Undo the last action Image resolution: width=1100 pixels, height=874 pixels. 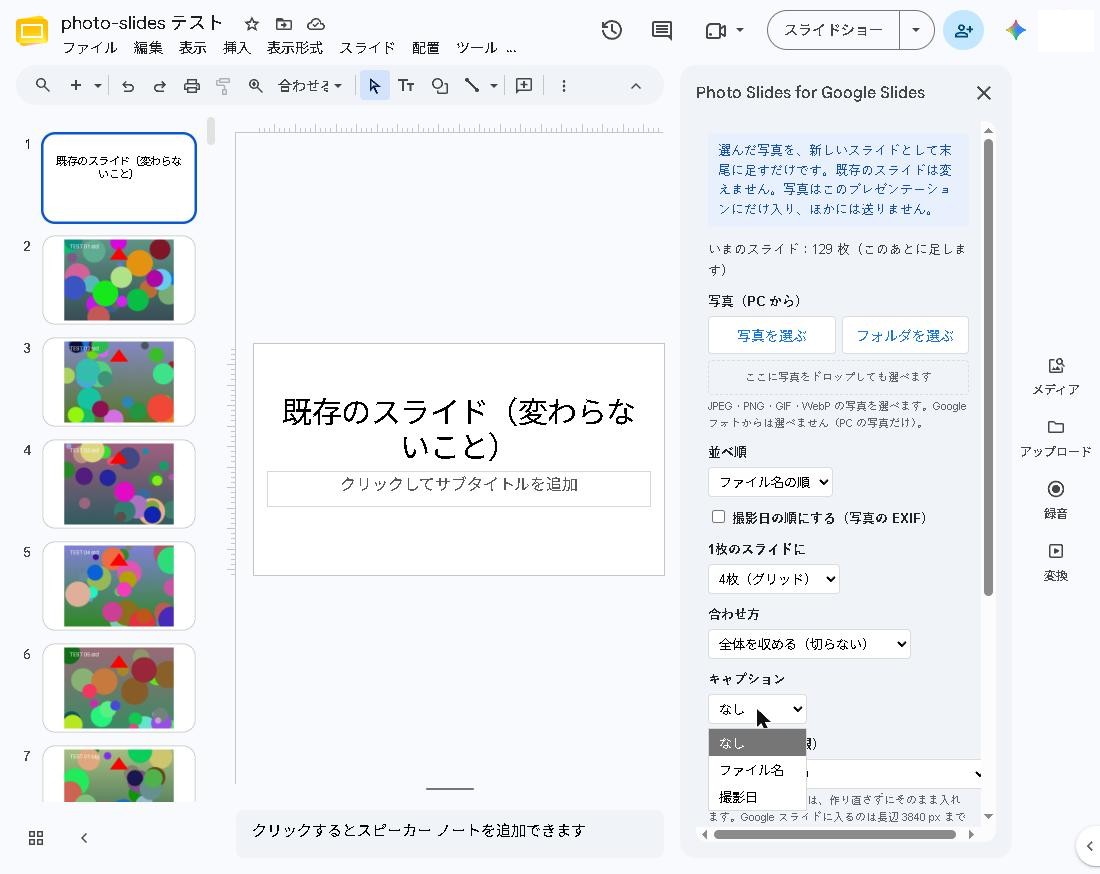(x=128, y=86)
